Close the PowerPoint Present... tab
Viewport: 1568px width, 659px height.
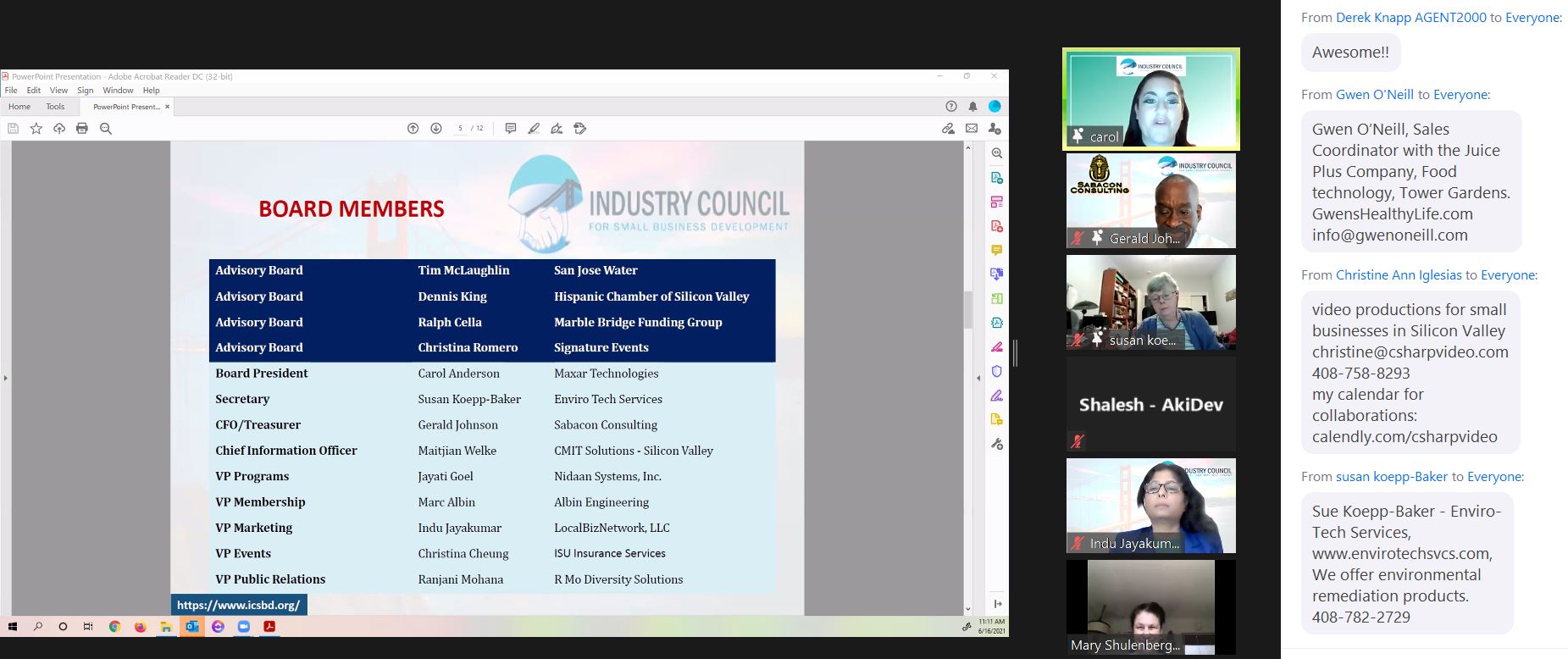tap(167, 107)
